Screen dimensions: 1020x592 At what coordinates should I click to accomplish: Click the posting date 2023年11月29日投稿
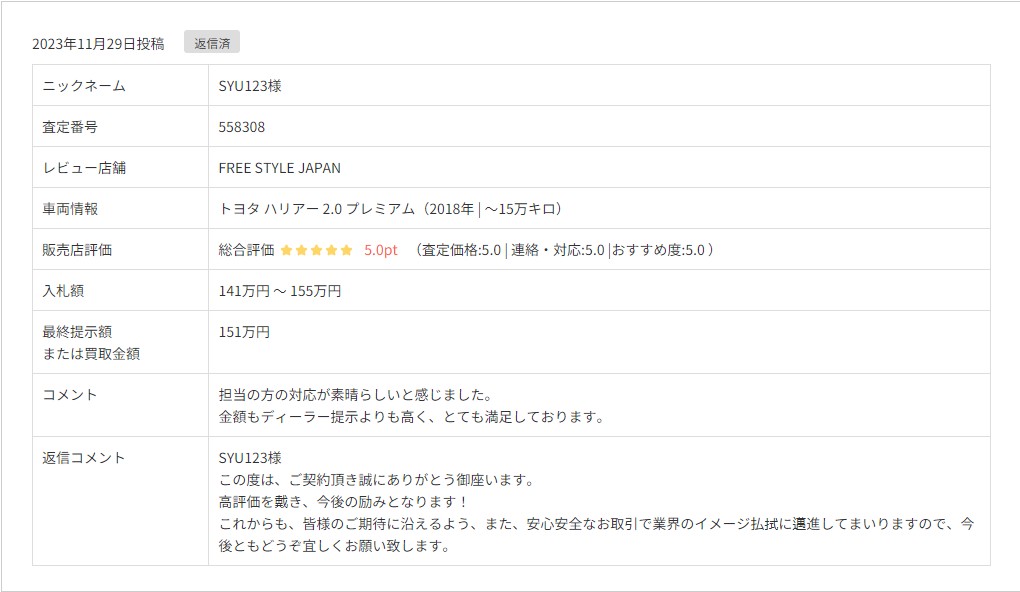pos(98,44)
